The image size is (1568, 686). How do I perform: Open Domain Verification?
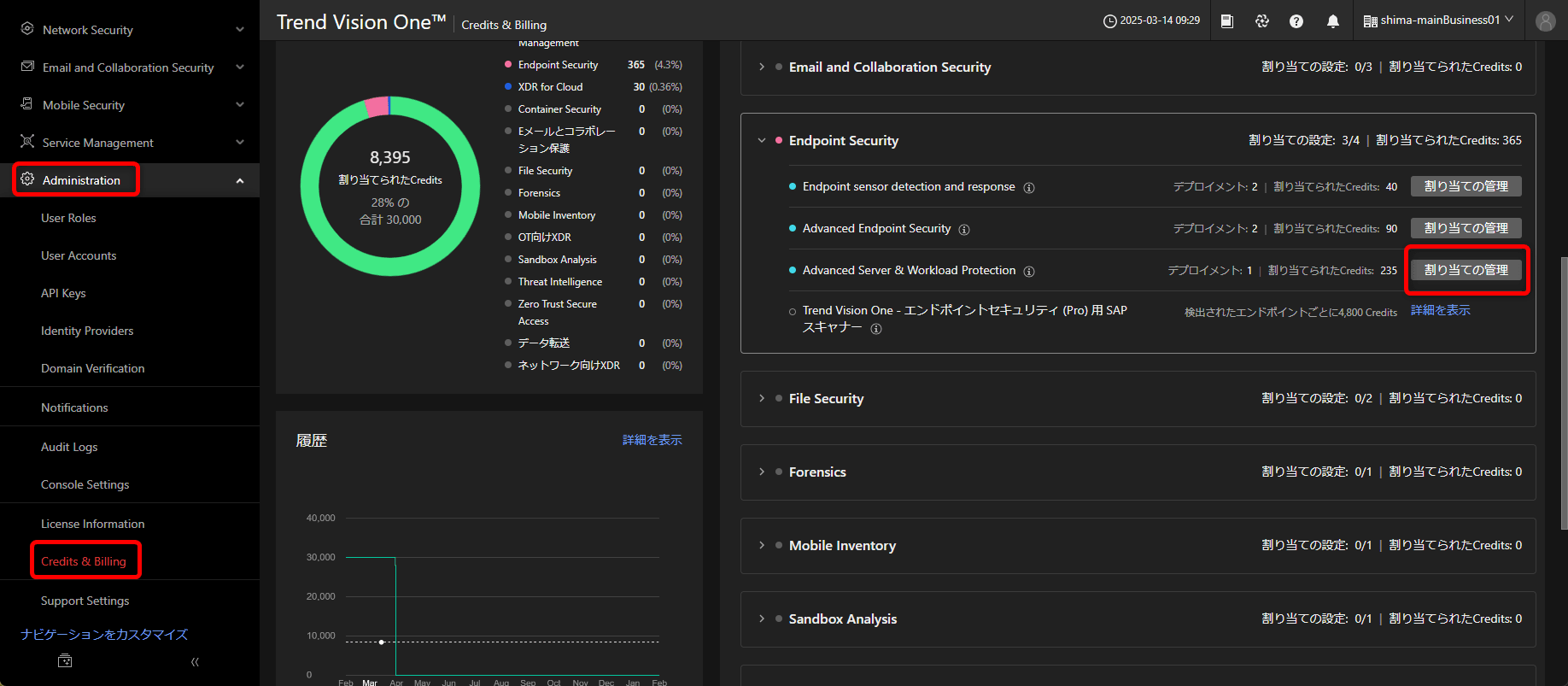(x=93, y=368)
